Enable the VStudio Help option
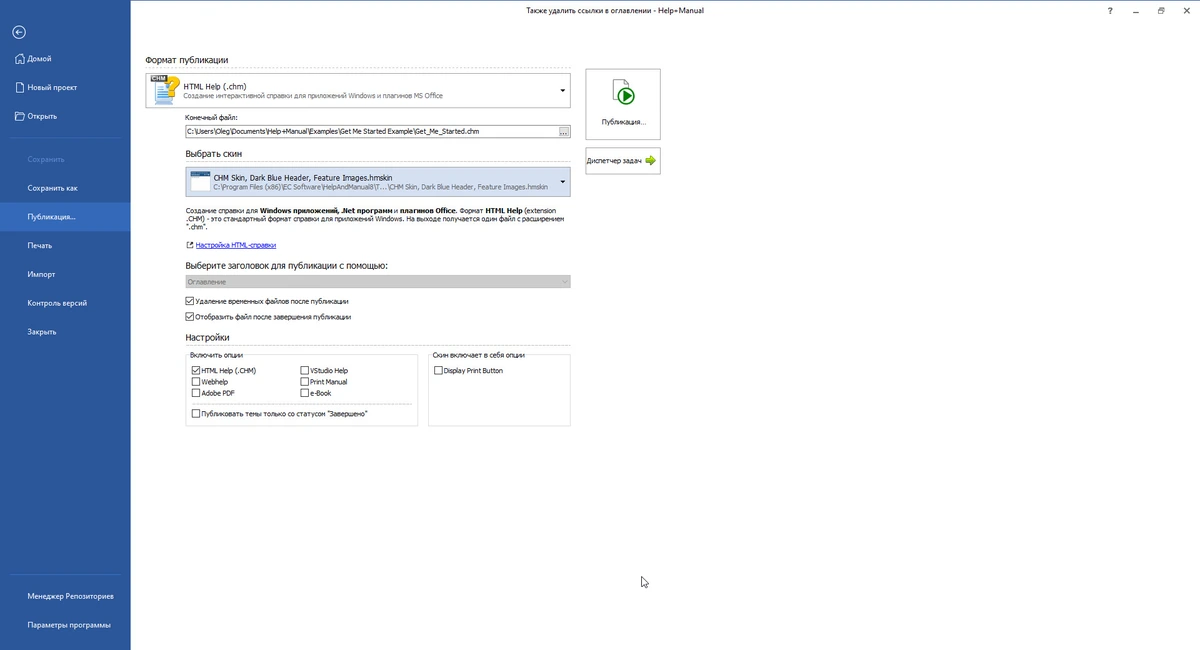This screenshot has height=650, width=1200. [x=305, y=371]
